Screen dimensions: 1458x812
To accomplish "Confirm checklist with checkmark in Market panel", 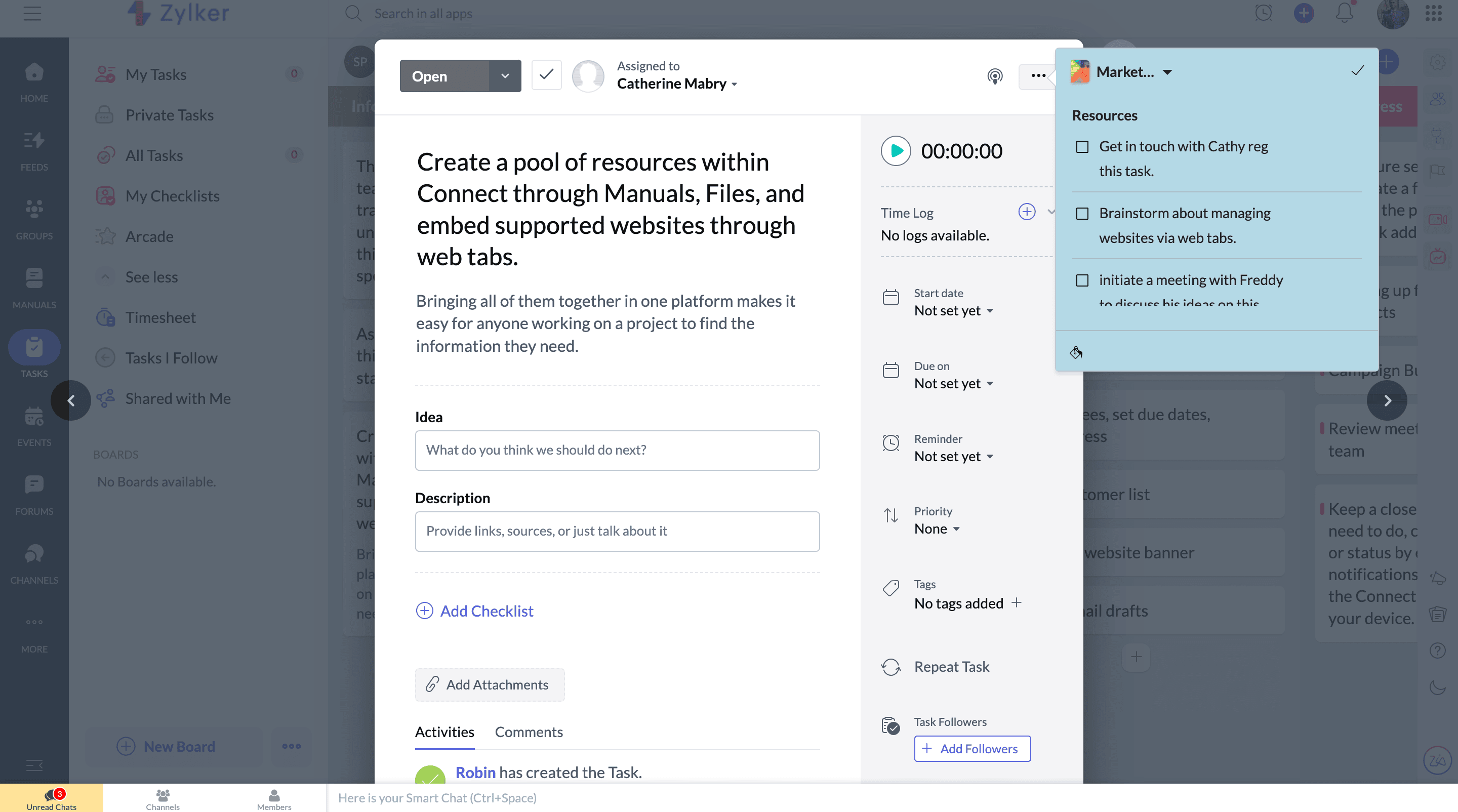I will (x=1357, y=71).
